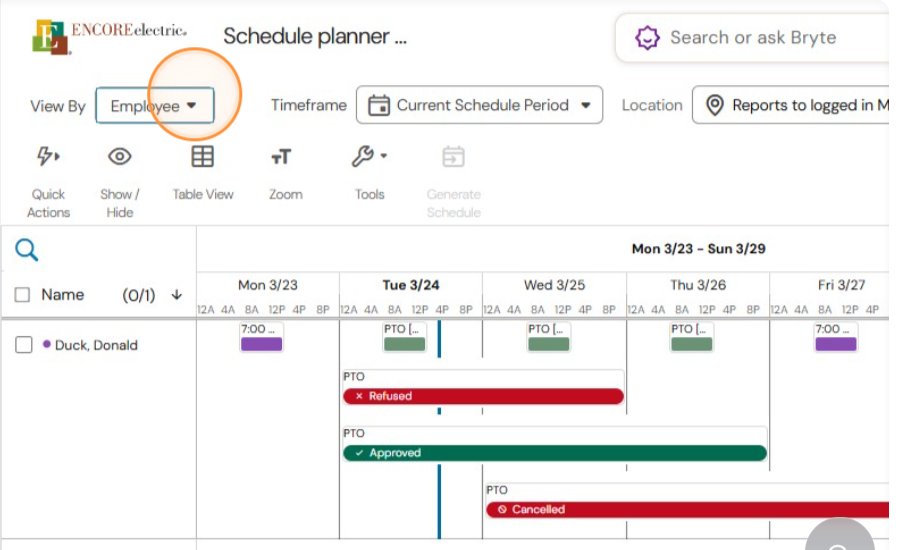Open the Current Schedule Period timeframe dropdown
This screenshot has height=550, width=906.
(x=480, y=105)
